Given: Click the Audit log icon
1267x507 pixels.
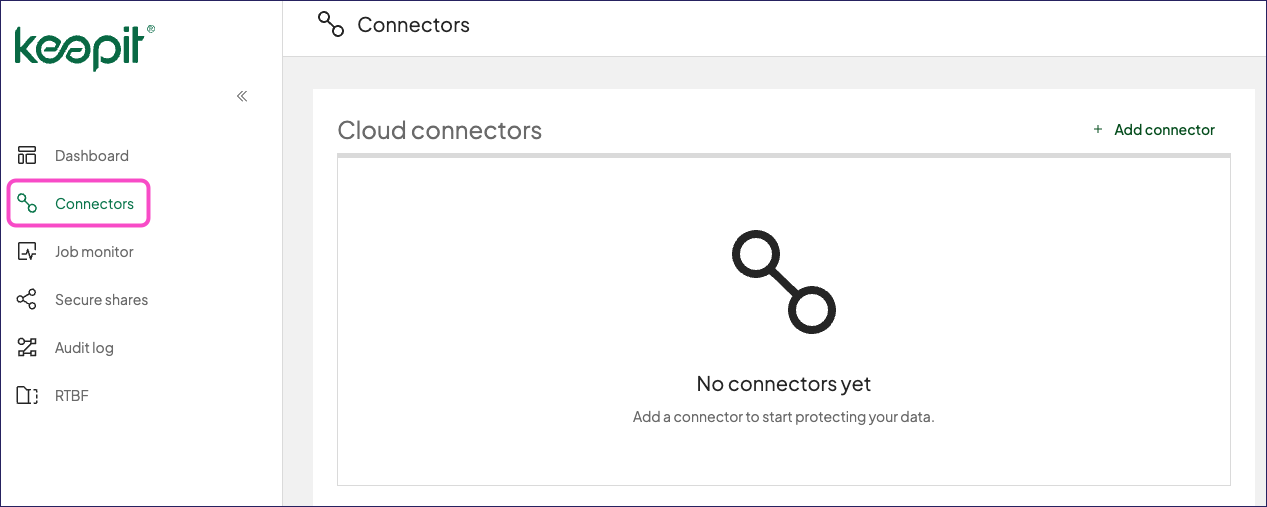Looking at the screenshot, I should point(27,348).
